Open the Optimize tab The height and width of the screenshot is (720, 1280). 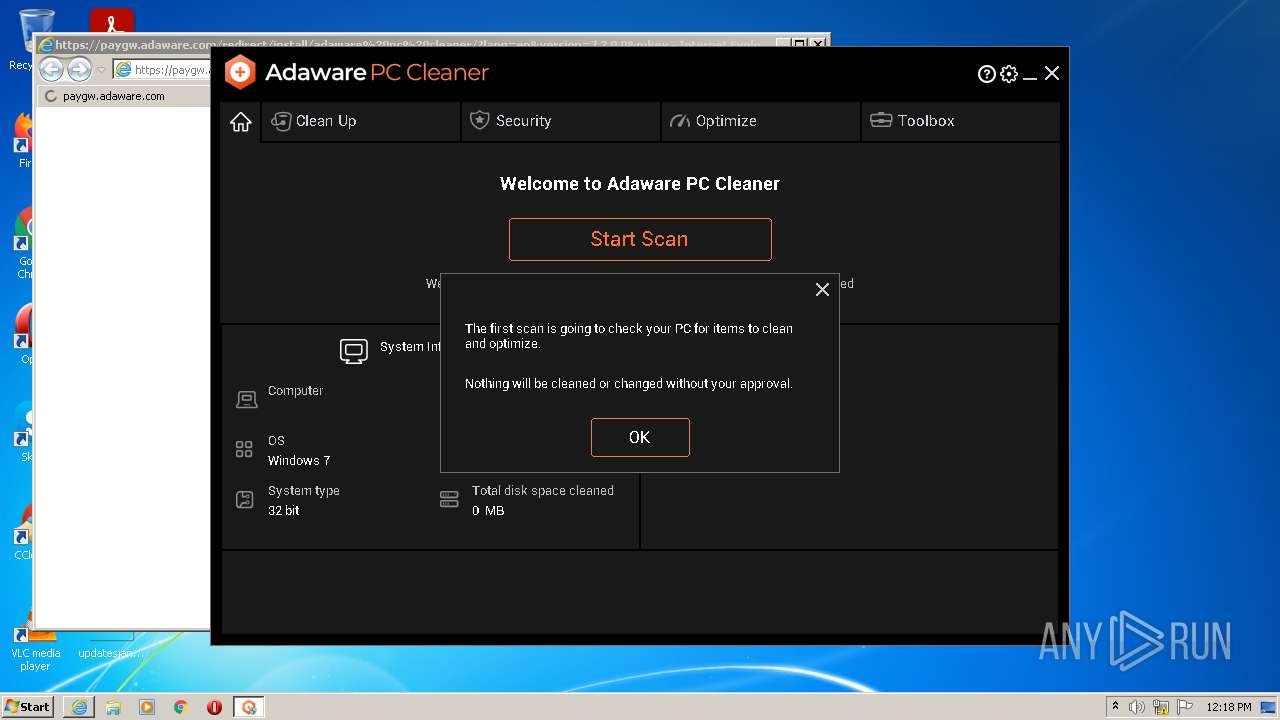point(761,121)
